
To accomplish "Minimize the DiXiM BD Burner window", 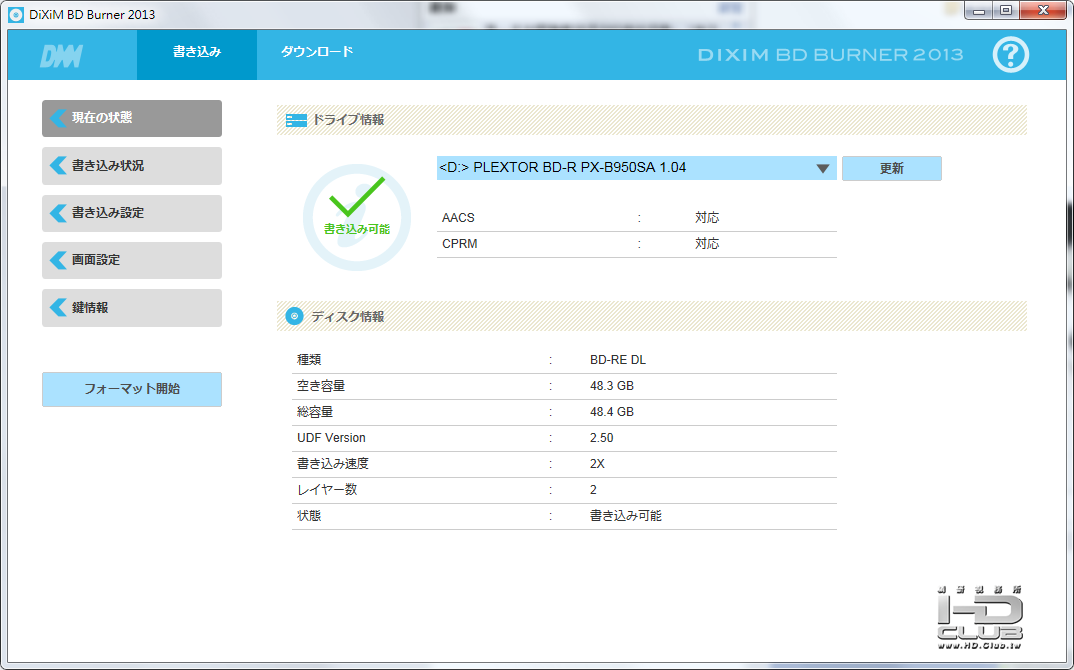I will (x=979, y=11).
